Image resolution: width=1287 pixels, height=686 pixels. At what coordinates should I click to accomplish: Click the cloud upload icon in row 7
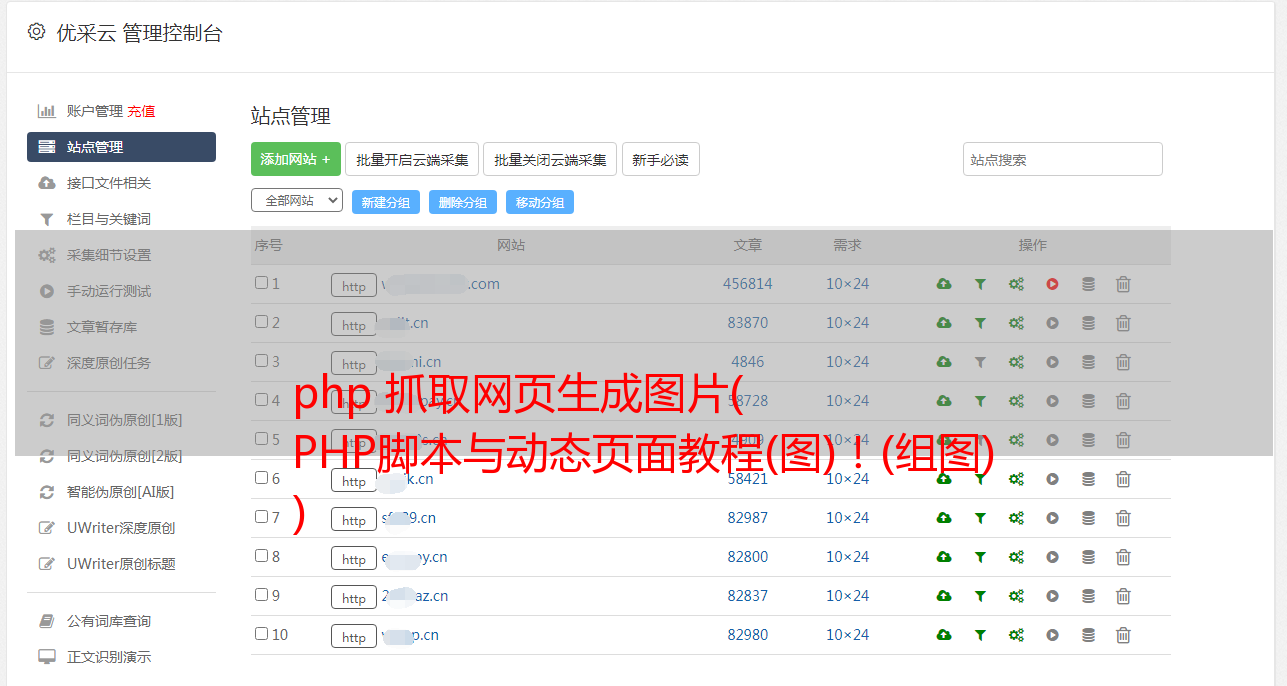(x=944, y=518)
